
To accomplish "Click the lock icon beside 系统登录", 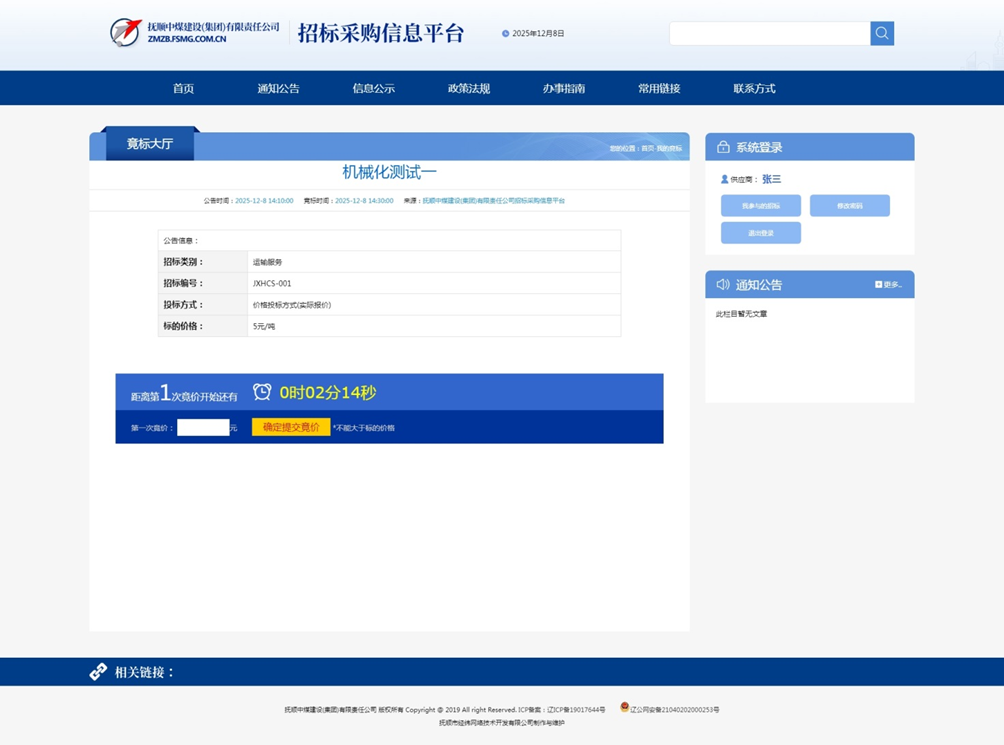I will point(723,147).
